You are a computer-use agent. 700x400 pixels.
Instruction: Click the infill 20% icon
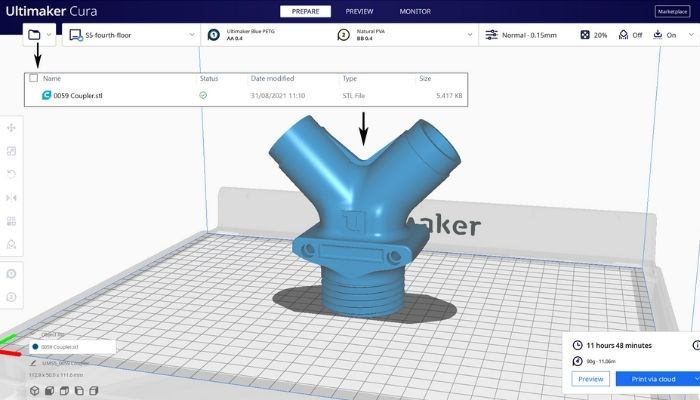[585, 35]
